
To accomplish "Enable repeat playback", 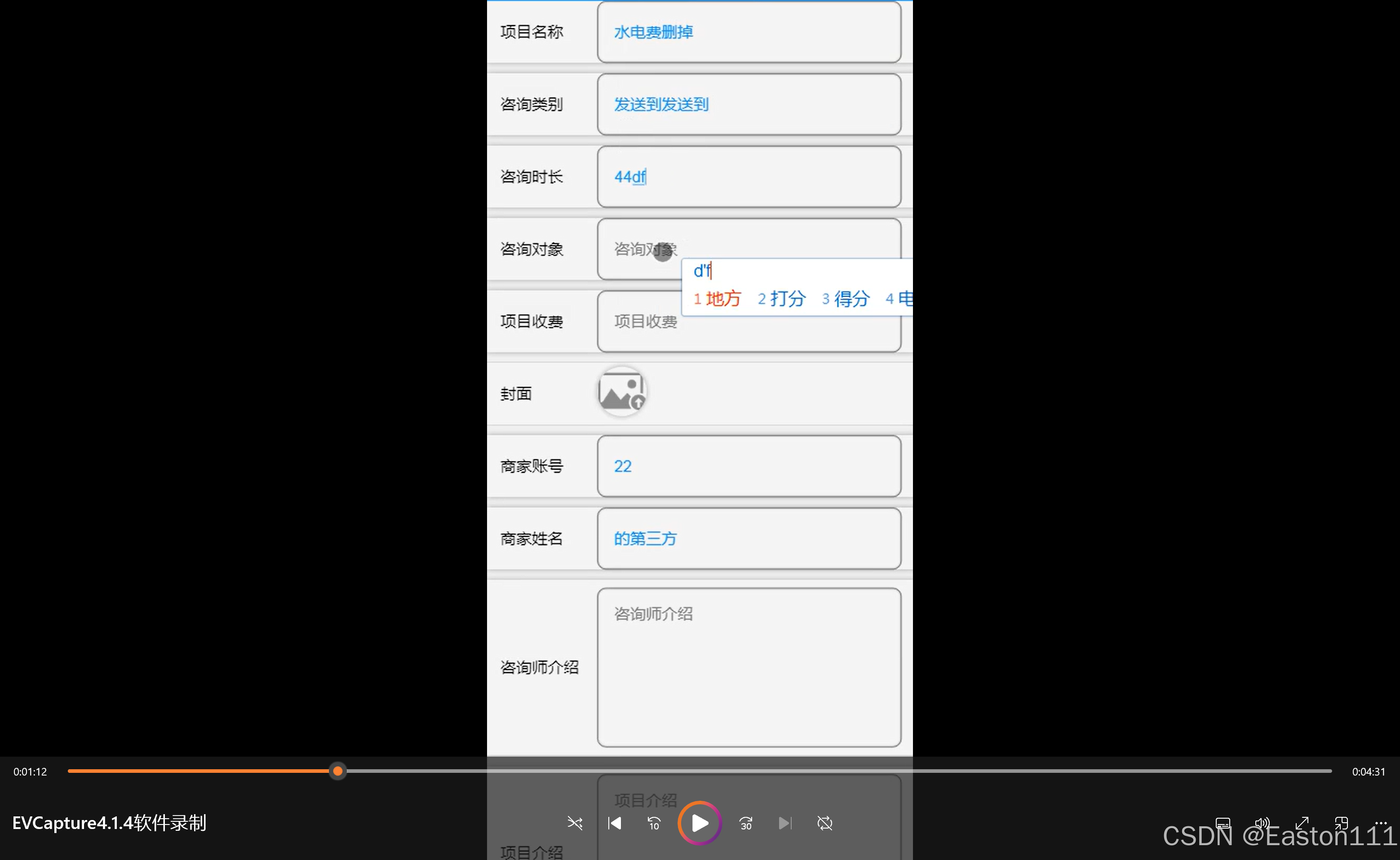I will click(x=824, y=823).
